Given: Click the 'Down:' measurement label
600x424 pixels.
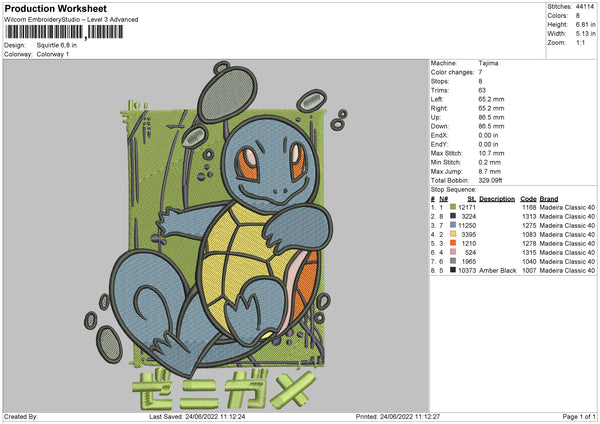Looking at the screenshot, I should 439,126.
